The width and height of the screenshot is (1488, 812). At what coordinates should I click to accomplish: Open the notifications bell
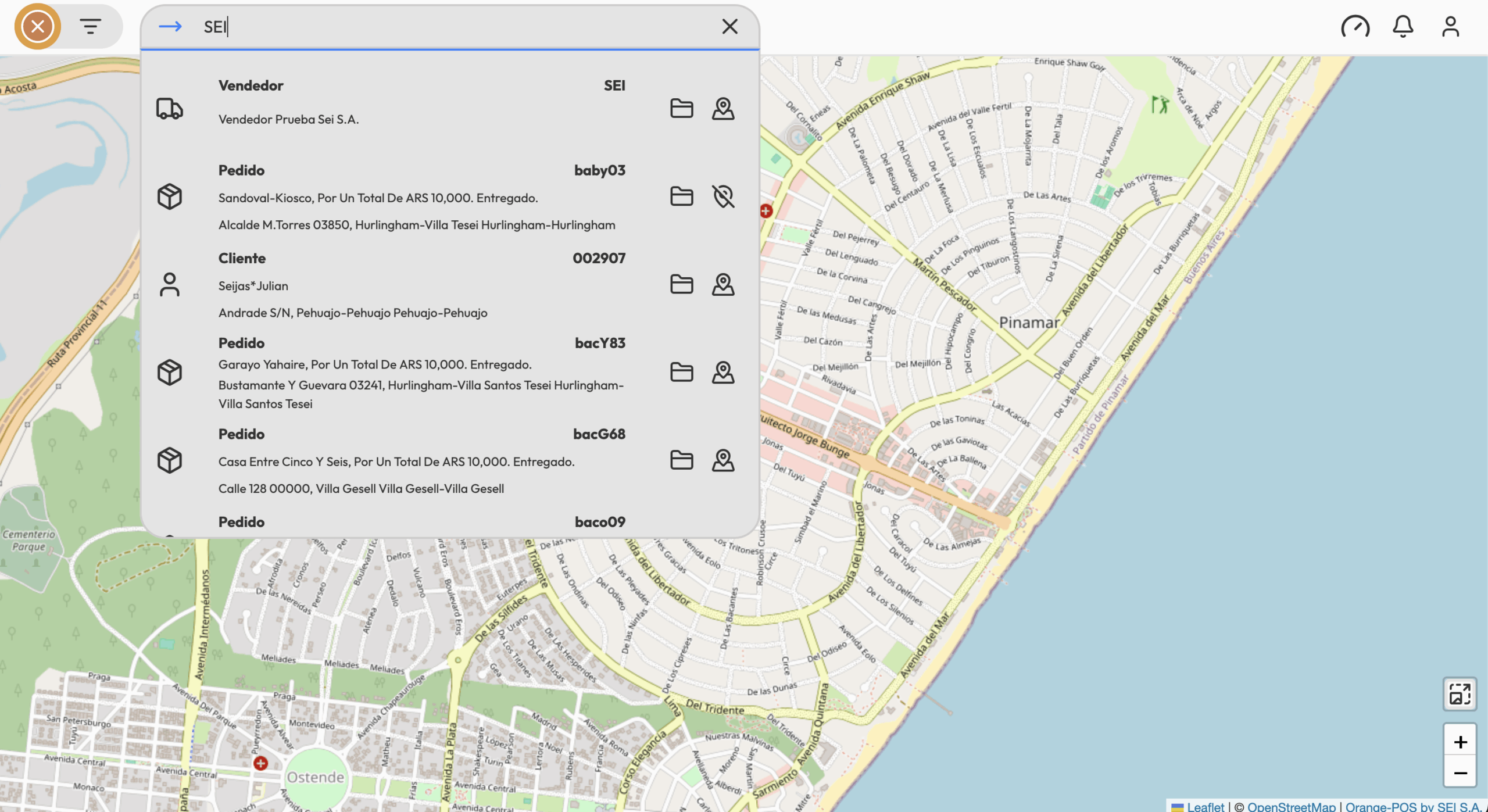(1403, 26)
